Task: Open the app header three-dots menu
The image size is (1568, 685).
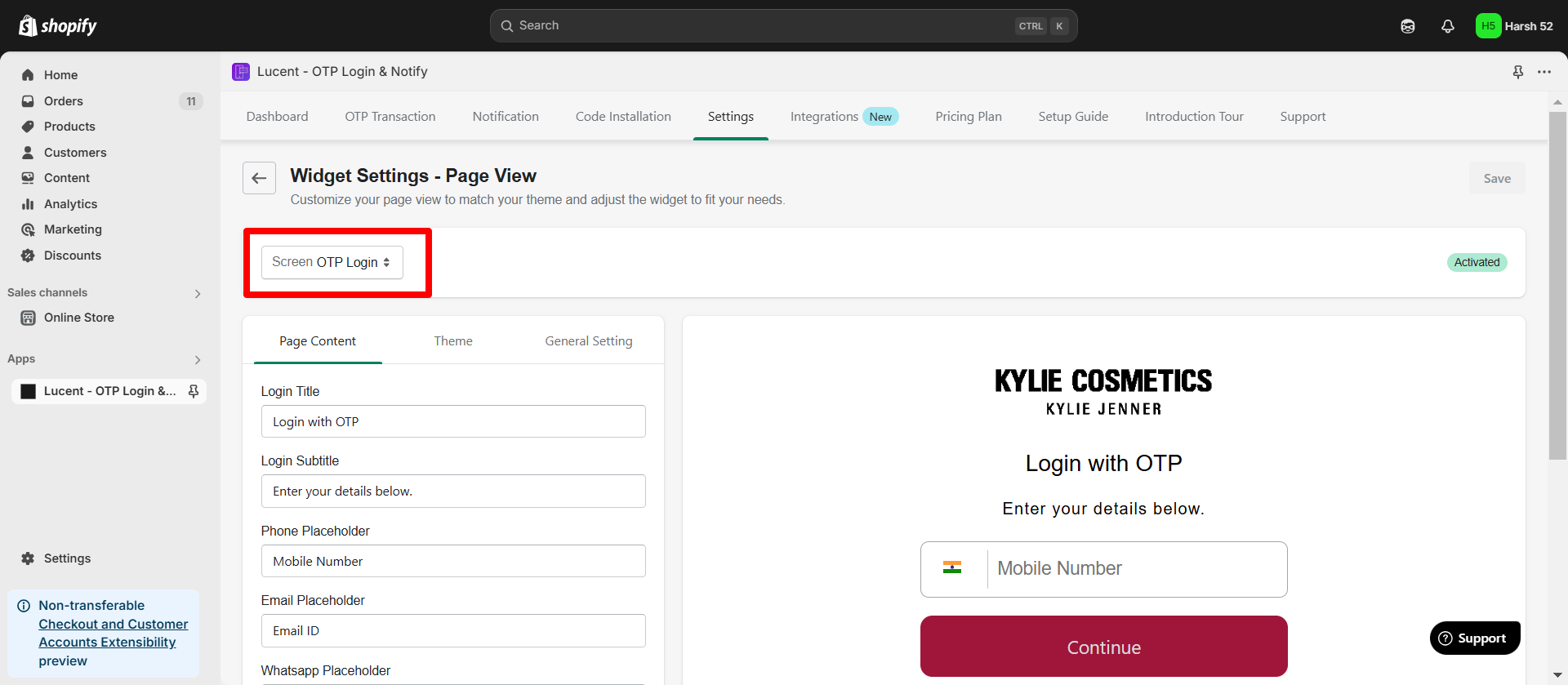Action: [x=1544, y=72]
